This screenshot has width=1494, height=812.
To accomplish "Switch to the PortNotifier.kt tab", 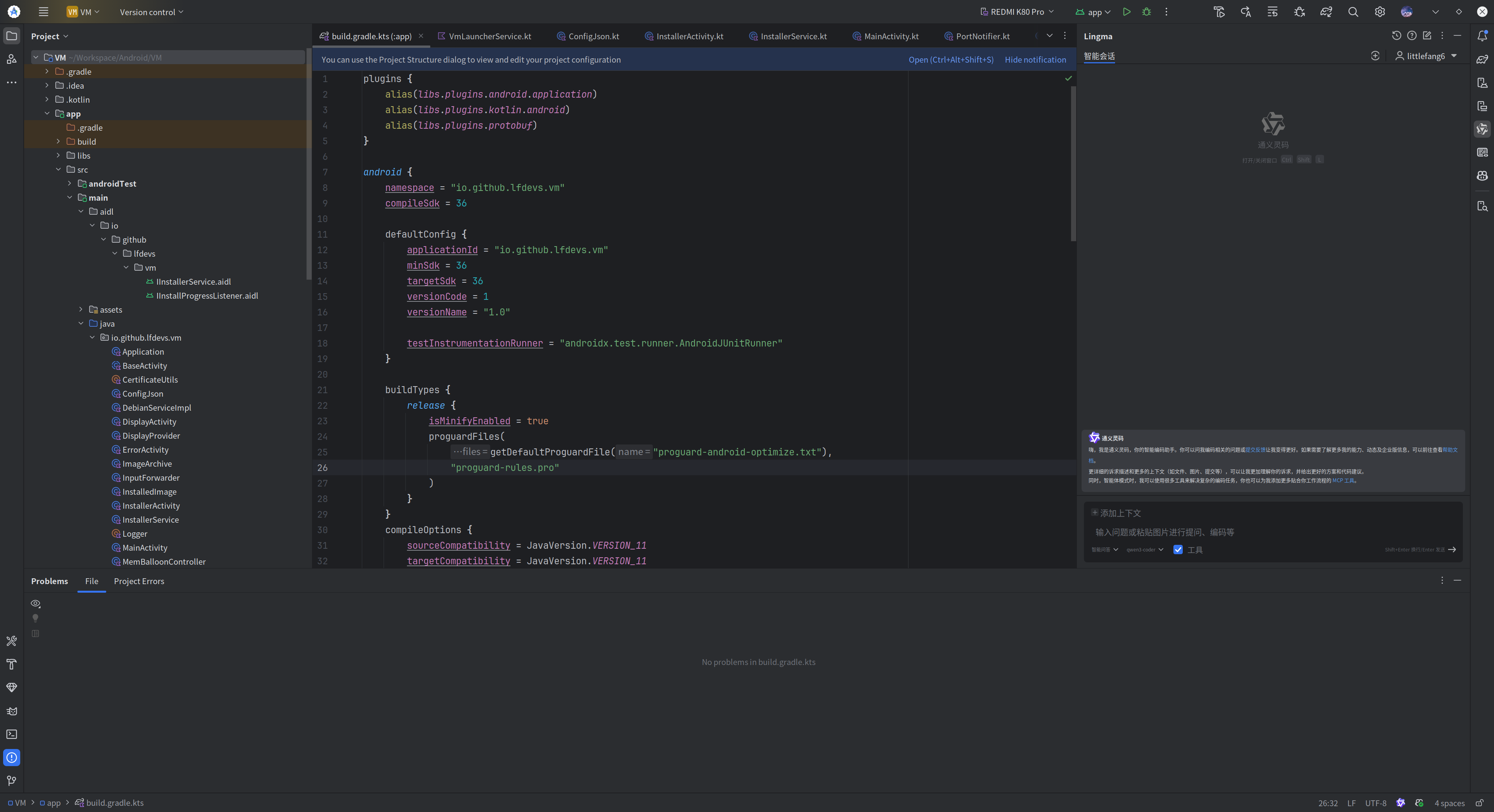I will [x=977, y=36].
